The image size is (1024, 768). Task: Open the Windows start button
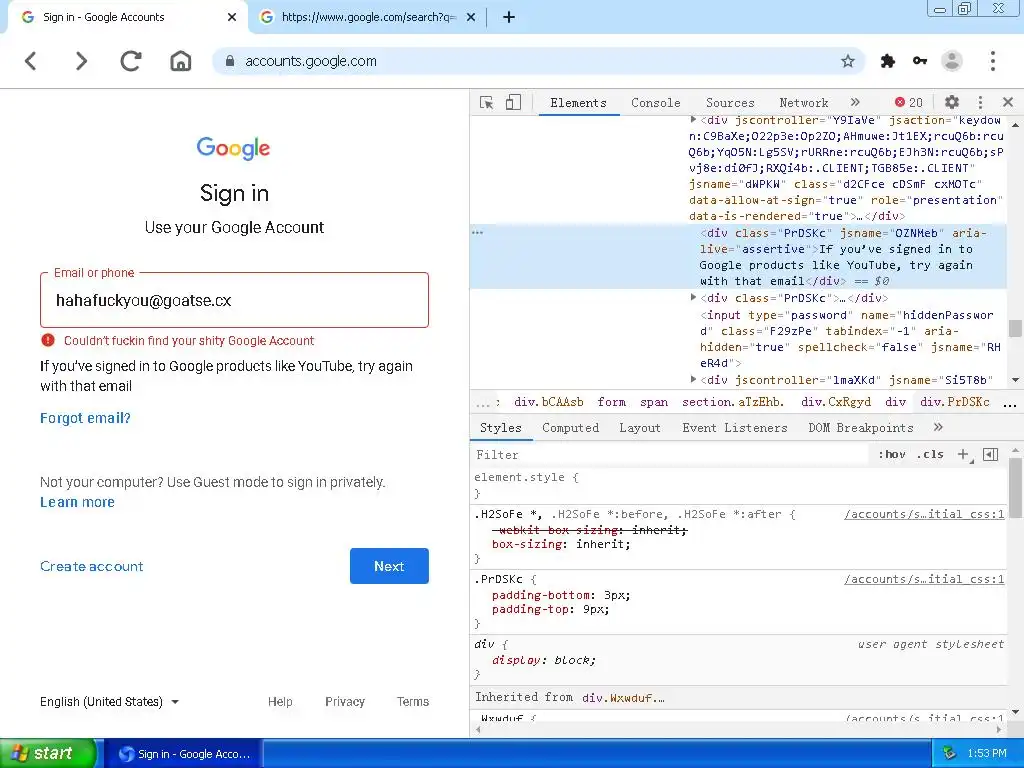pyautogui.click(x=48, y=753)
